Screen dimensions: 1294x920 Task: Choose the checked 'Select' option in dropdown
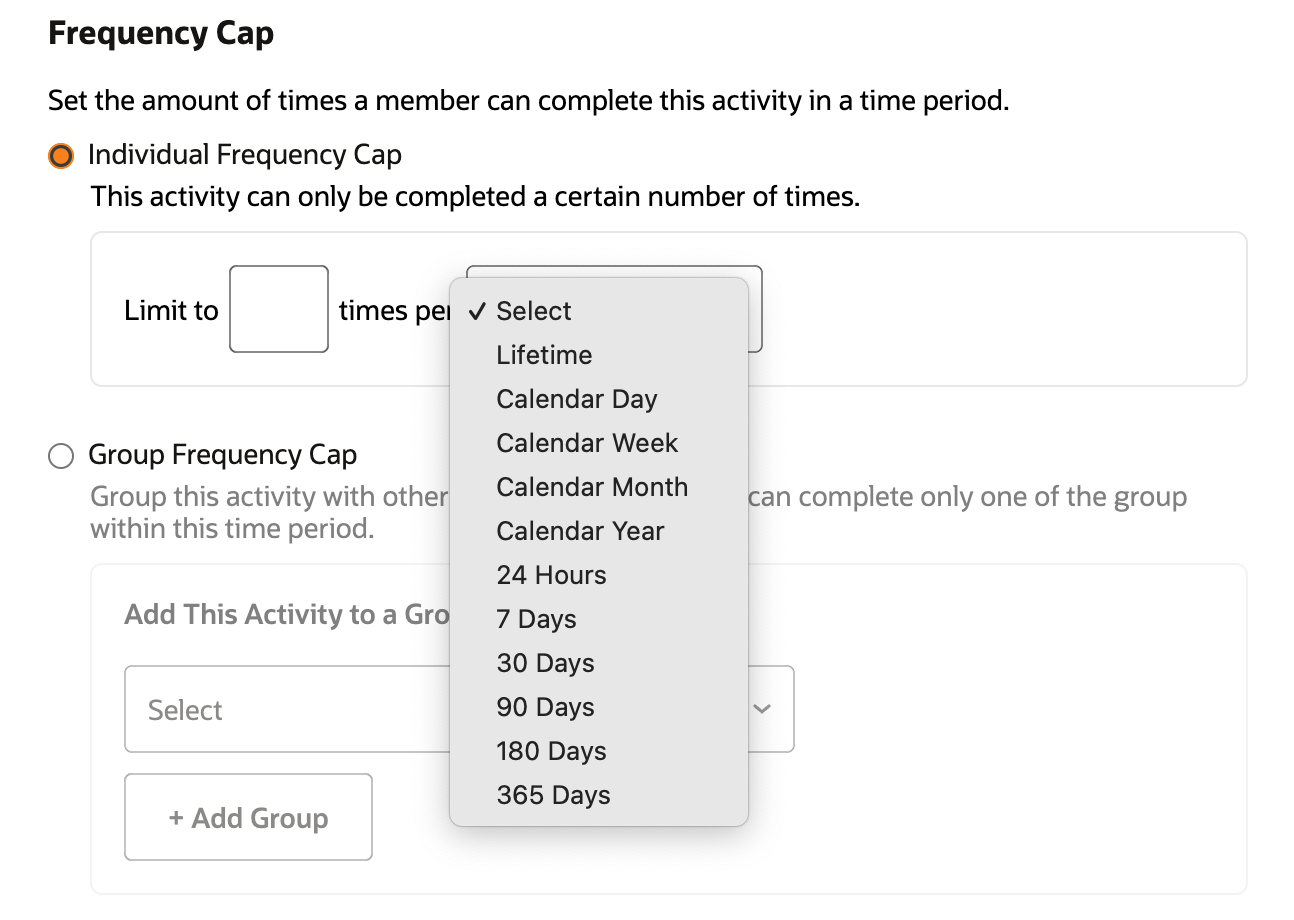point(534,311)
